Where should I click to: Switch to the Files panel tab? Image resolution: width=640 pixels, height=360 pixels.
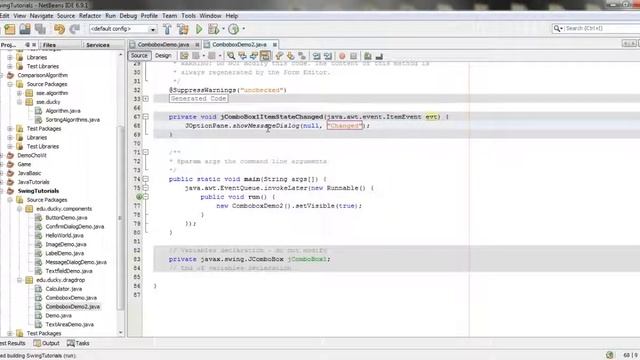[49, 45]
